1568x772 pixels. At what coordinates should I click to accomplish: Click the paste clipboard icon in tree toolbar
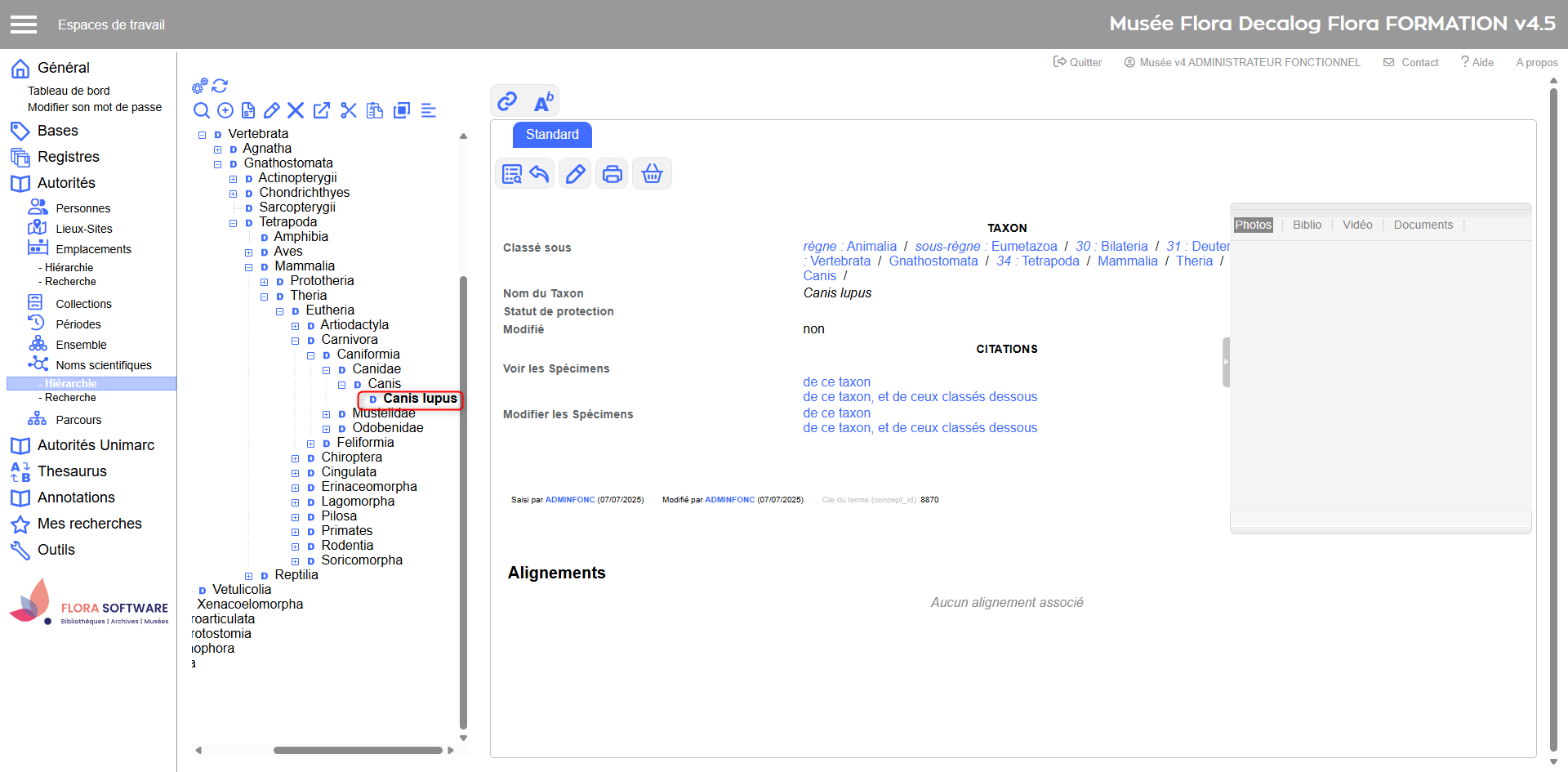(375, 110)
